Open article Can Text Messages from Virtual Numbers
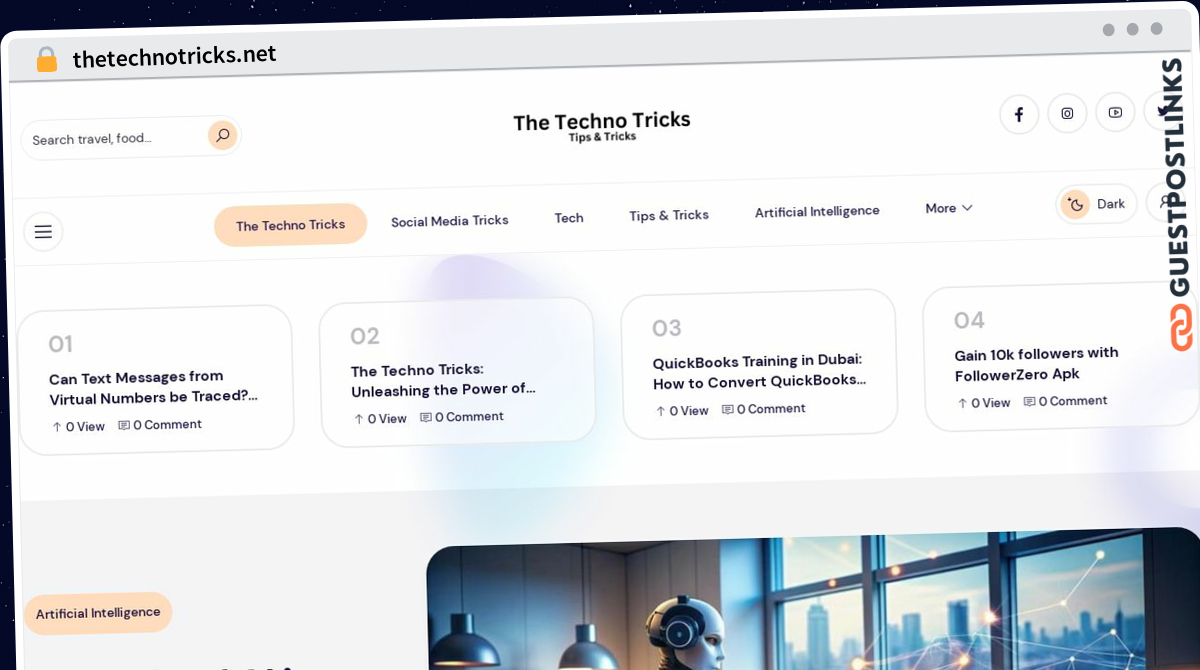This screenshot has width=1200, height=670. (x=153, y=387)
